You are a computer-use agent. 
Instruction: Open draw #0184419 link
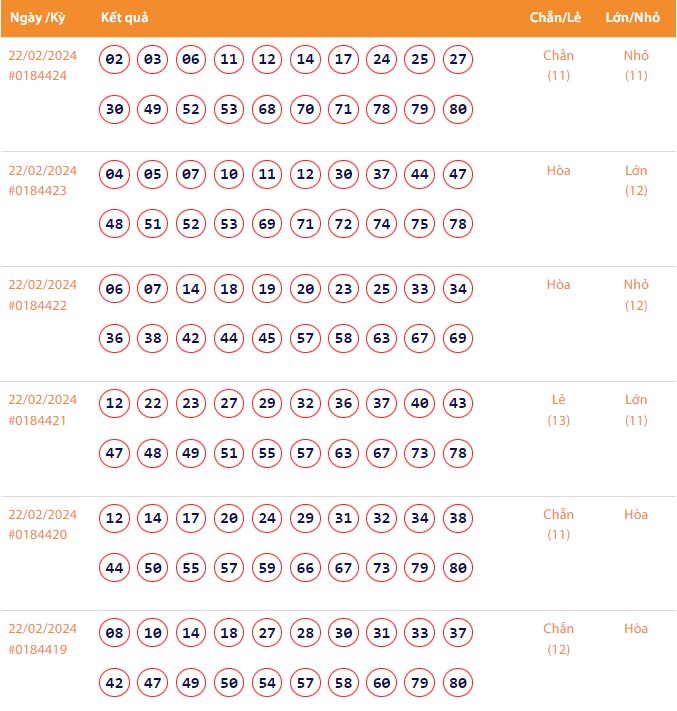click(x=38, y=649)
